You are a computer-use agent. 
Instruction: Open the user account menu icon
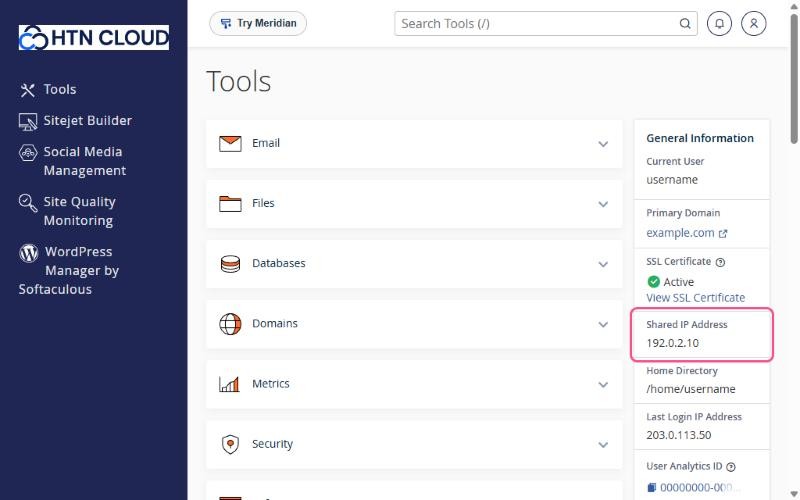point(754,23)
